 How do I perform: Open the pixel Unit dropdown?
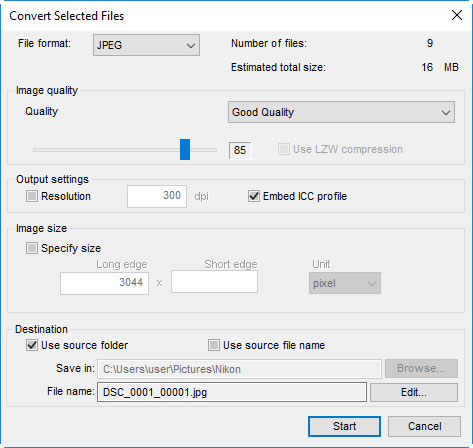coord(345,283)
